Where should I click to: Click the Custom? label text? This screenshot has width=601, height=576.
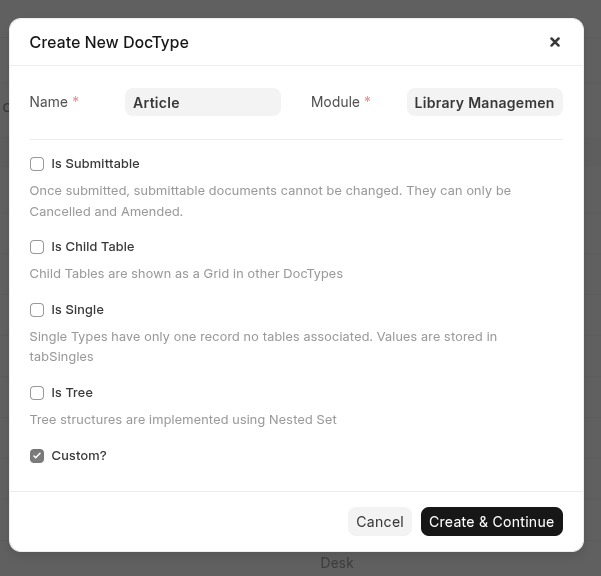[78, 456]
